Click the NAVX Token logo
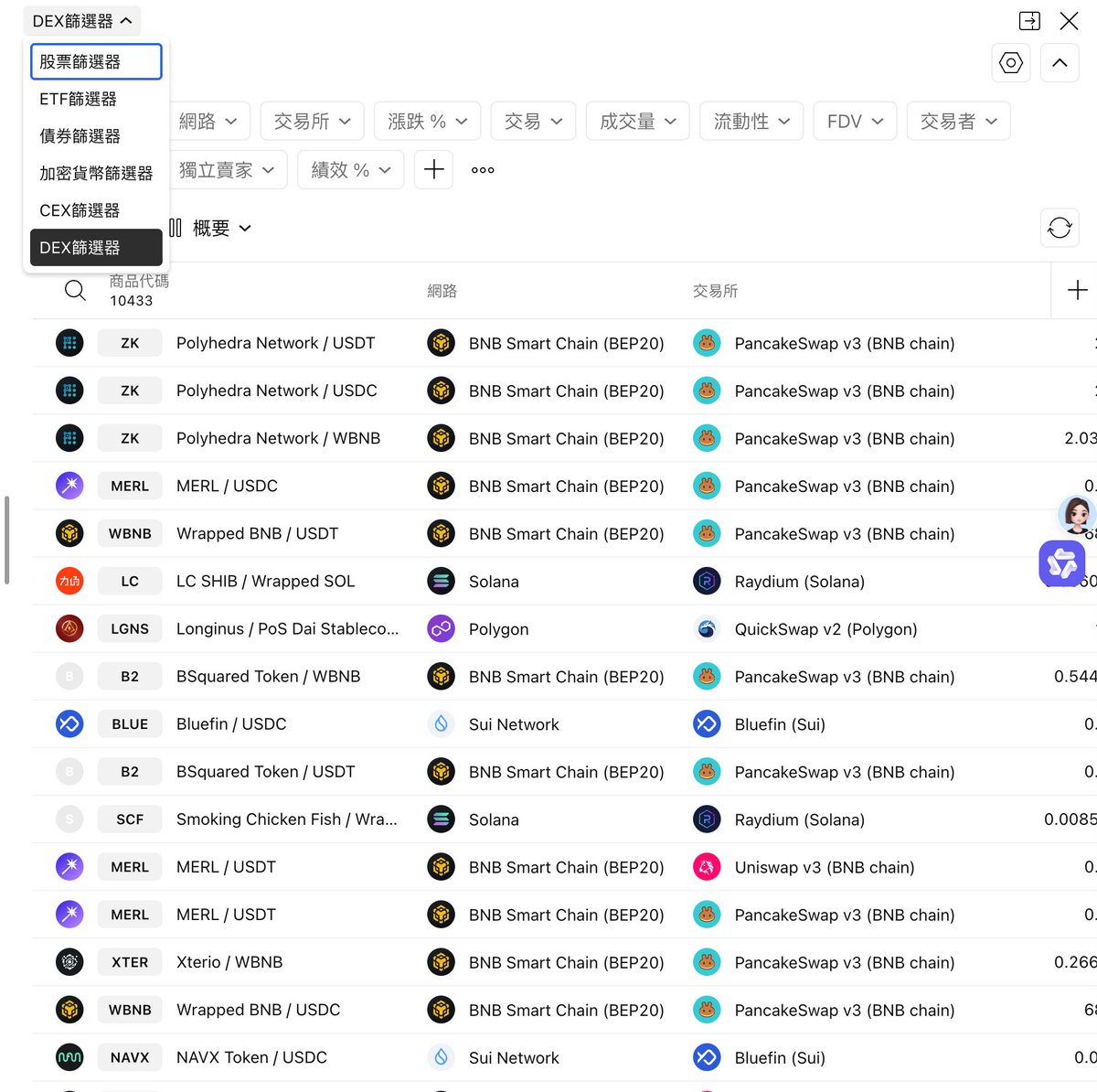 click(69, 1057)
